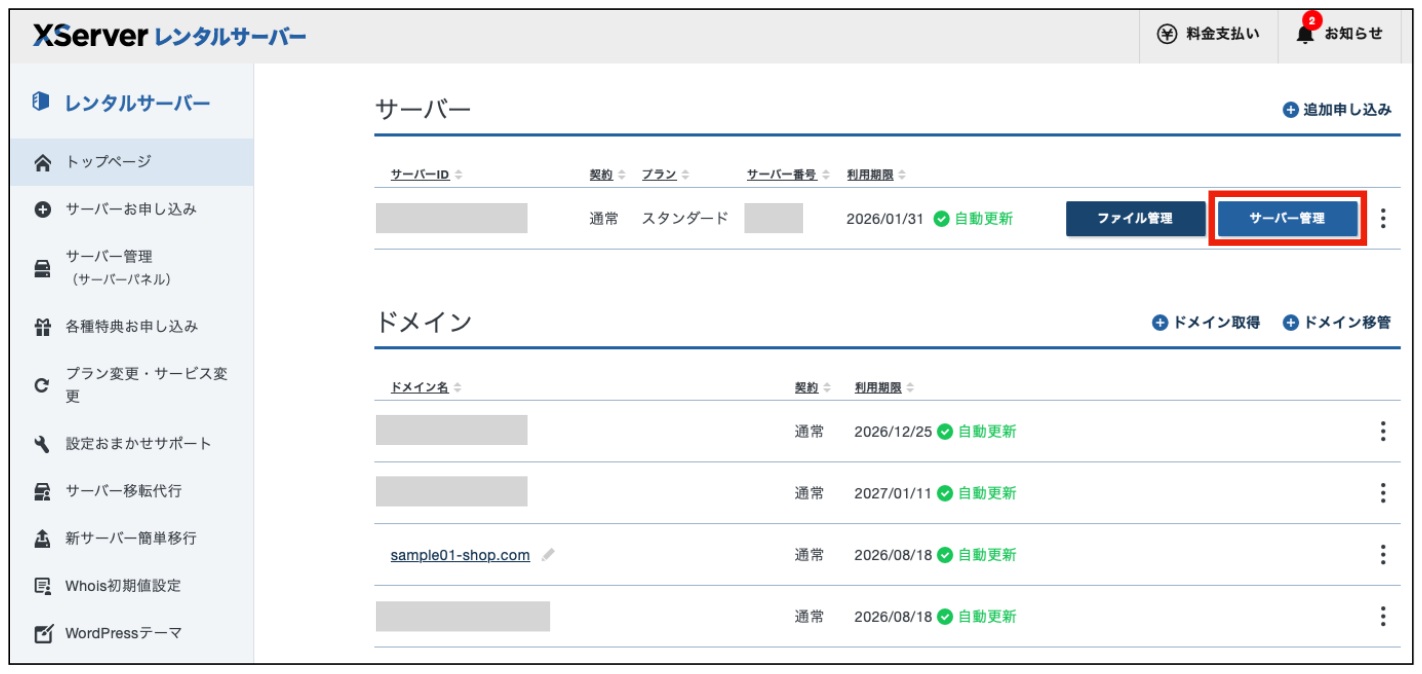Click the gift icon for 各種特典お申し込み
This screenshot has height=674, width=1422.
point(42,327)
